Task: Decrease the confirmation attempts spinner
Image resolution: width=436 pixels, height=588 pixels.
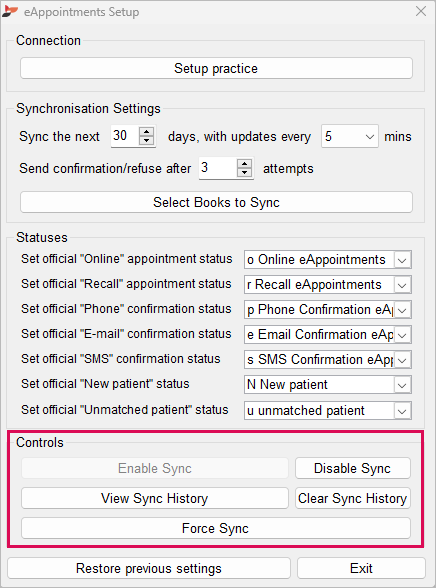Action: coord(244,172)
